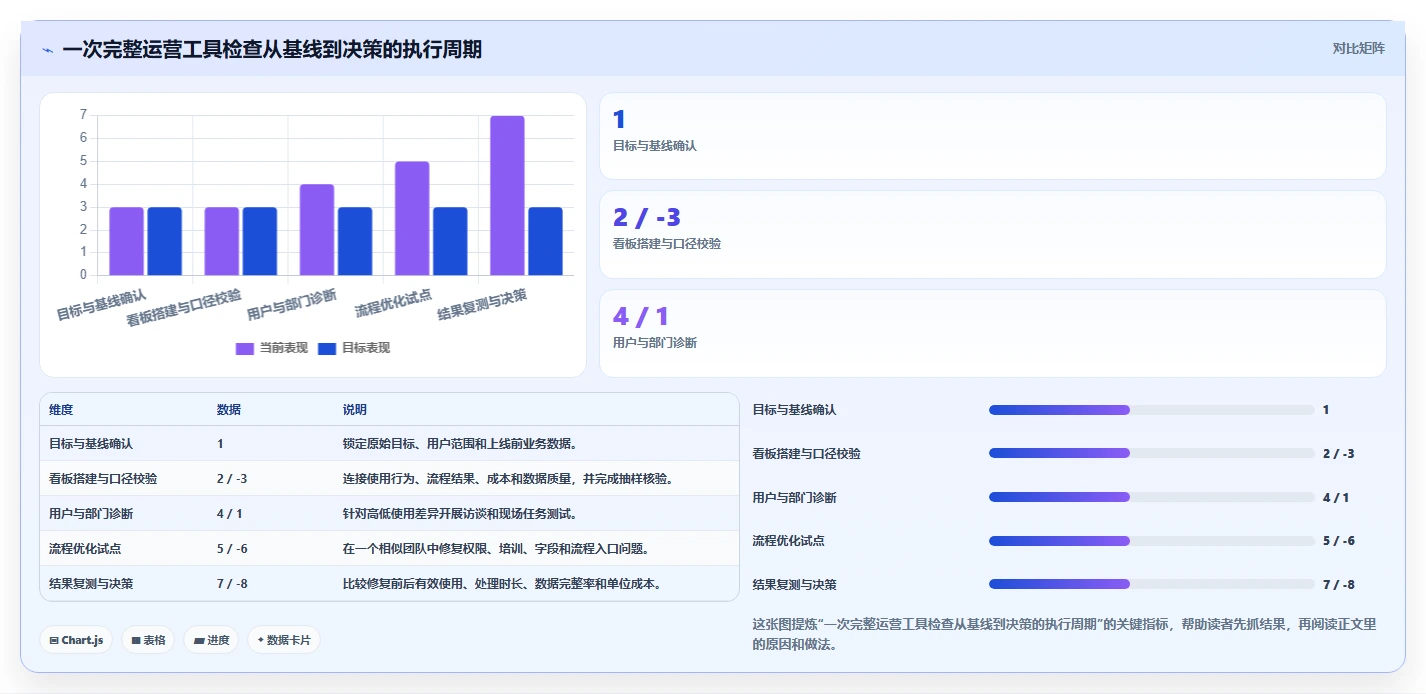Viewport: 1426px width, 694px height.
Task: Click the chart axis label 结果复测与决策
Action: 481,305
